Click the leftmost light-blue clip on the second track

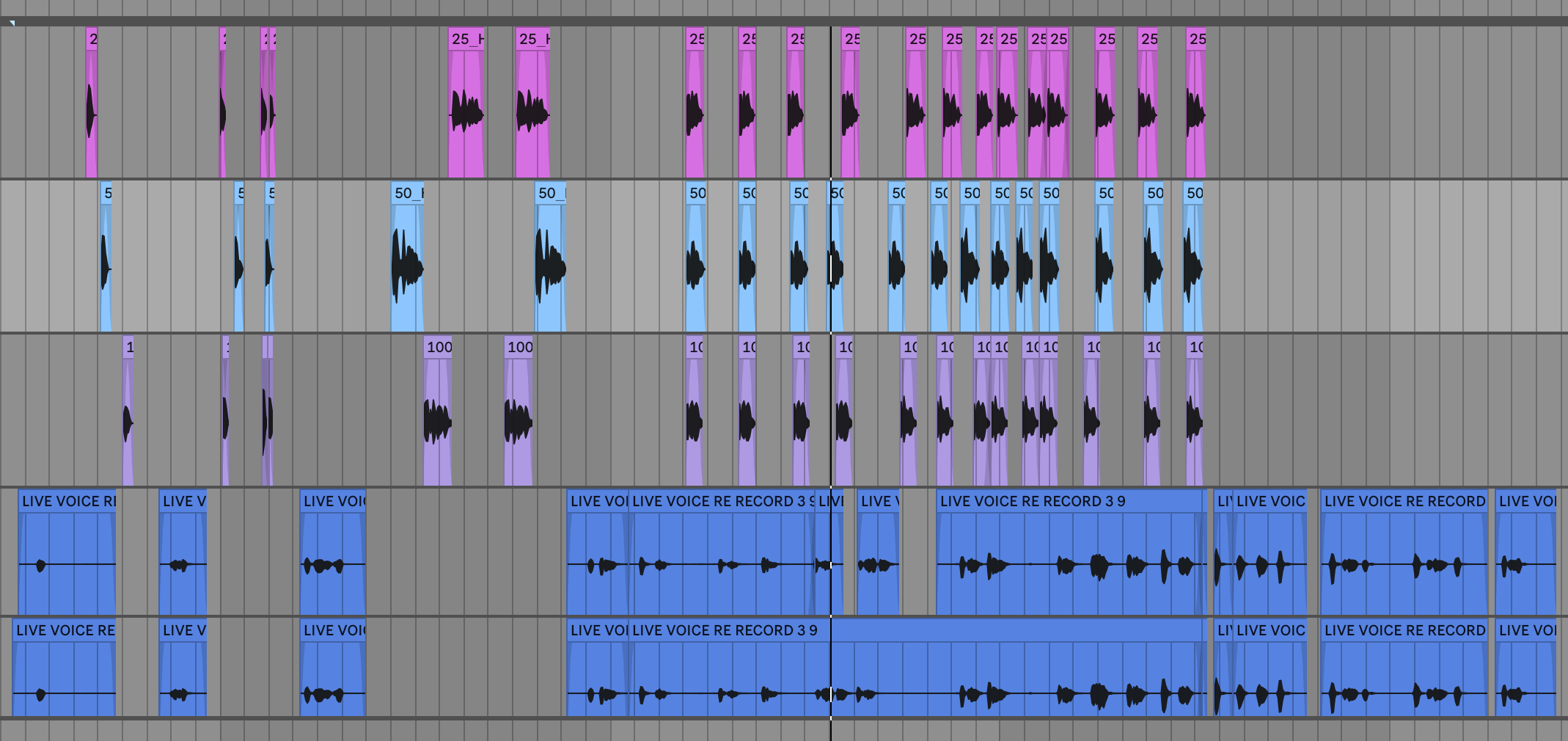(x=106, y=257)
